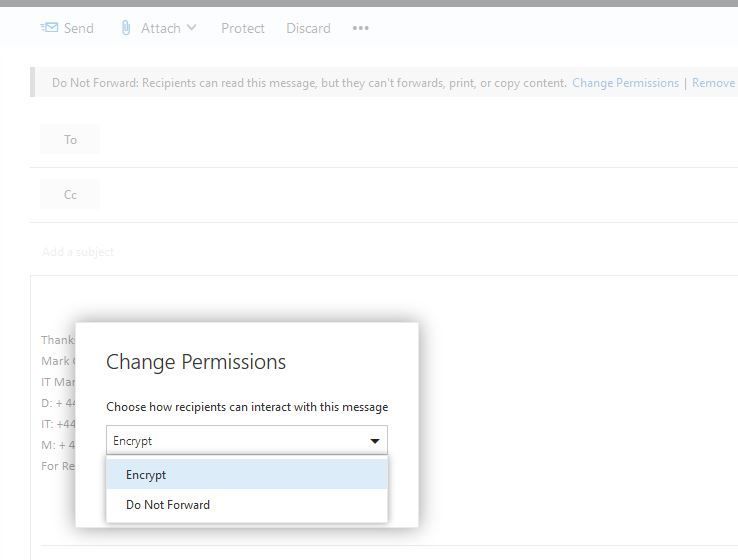This screenshot has height=560, width=738.
Task: Click the Protect toolbar button
Action: [x=243, y=28]
